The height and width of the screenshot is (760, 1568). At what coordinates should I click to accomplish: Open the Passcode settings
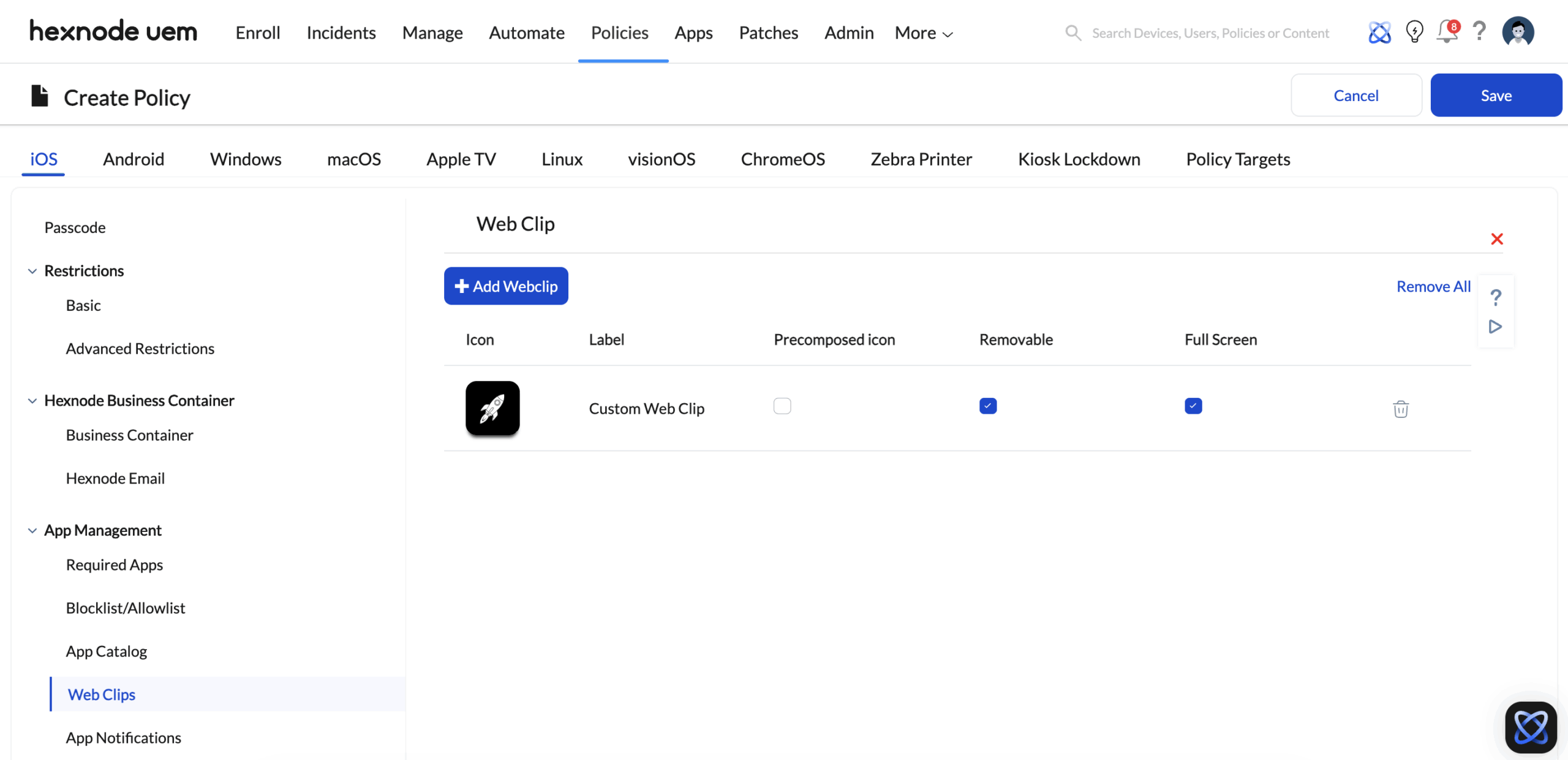point(75,227)
